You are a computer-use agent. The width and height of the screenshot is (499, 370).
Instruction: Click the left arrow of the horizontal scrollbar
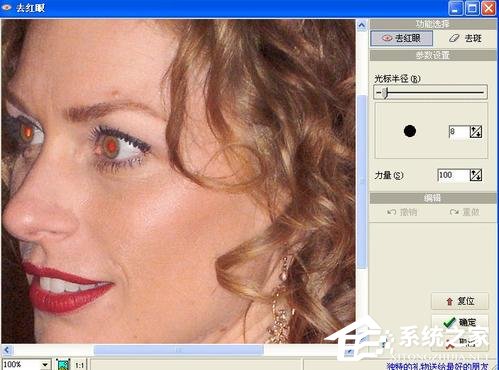(7, 350)
